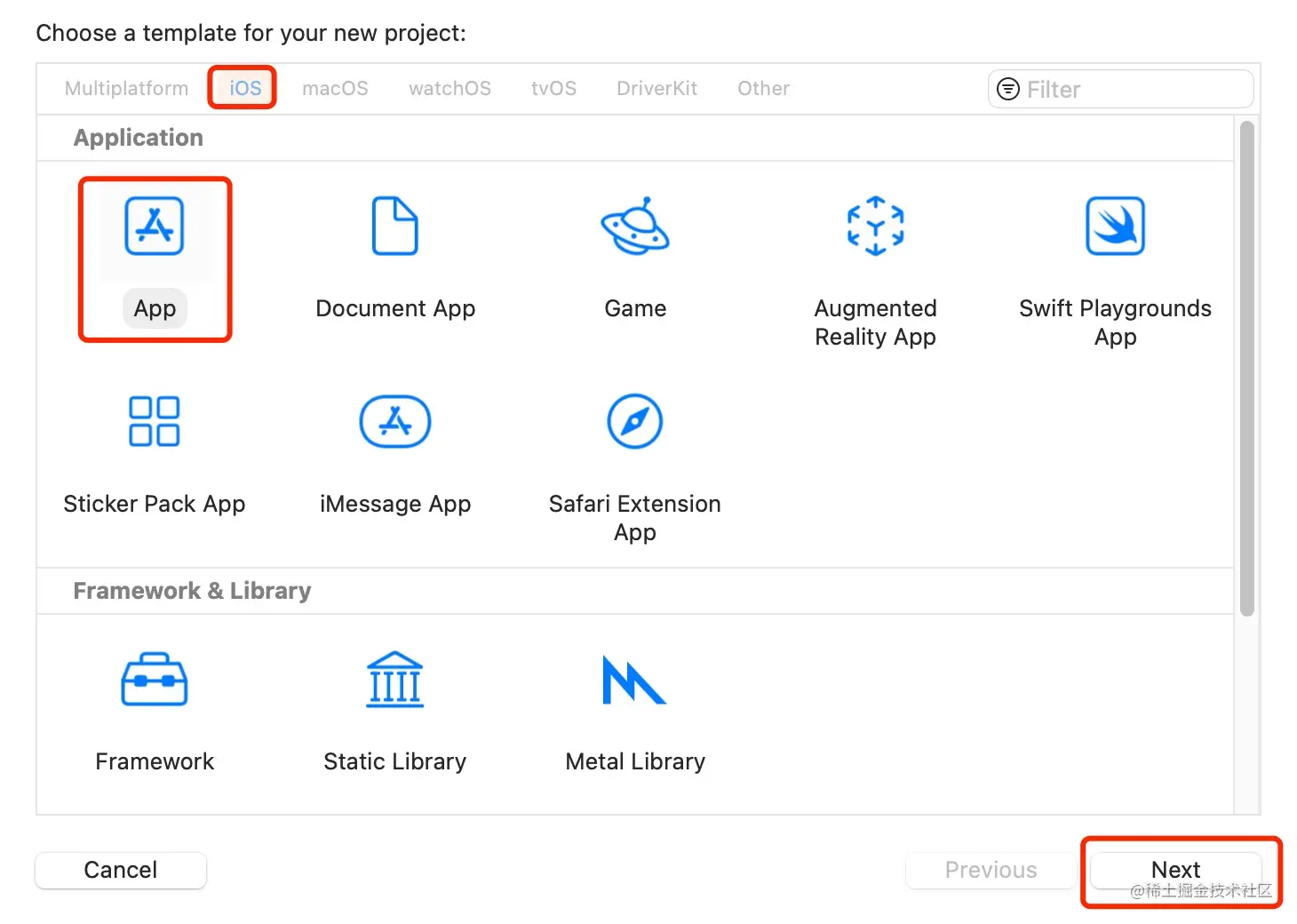
Task: Select the Sticker Pack App template
Action: tap(155, 422)
